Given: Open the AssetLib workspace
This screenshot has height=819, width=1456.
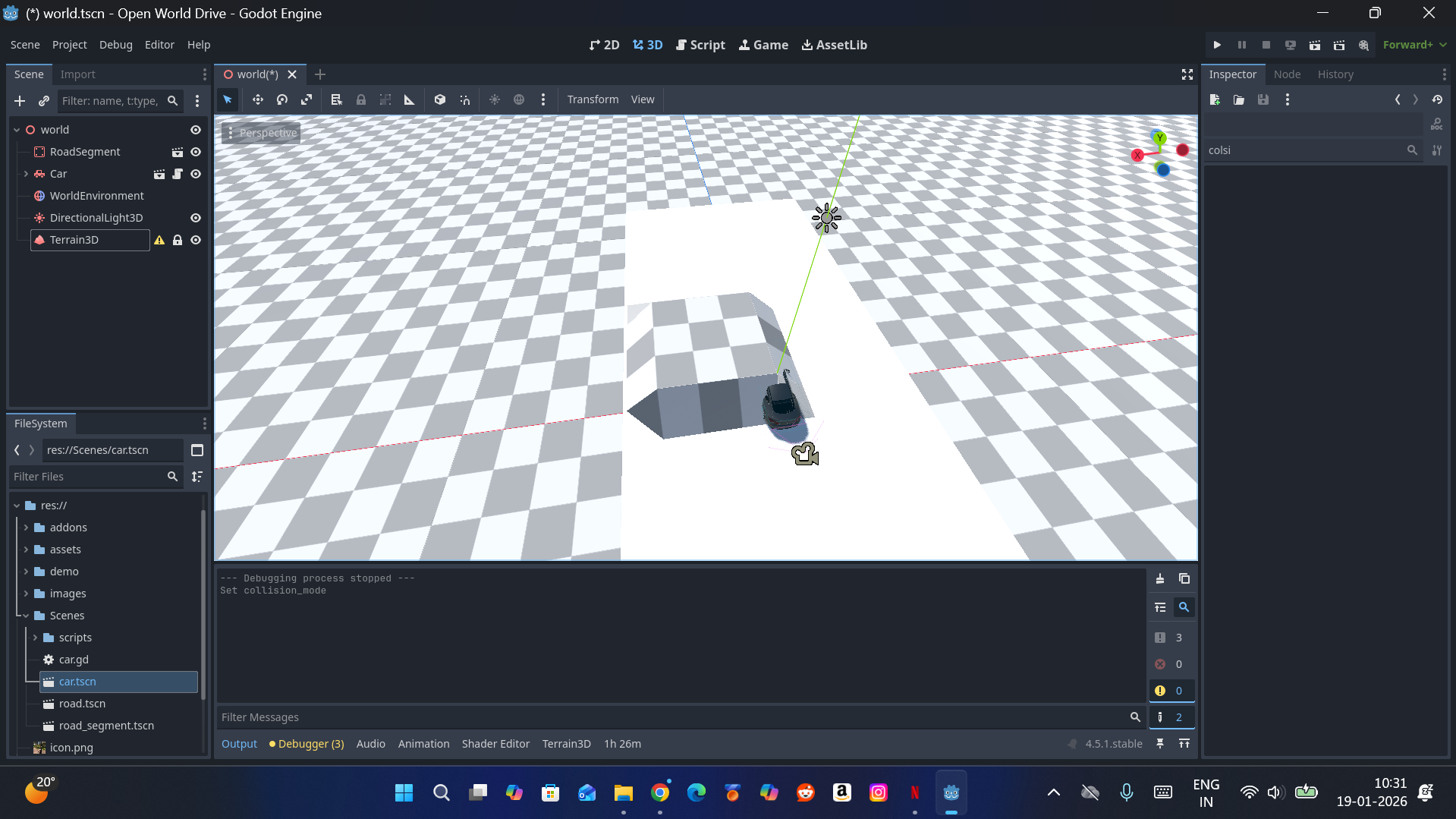Looking at the screenshot, I should coord(834,45).
